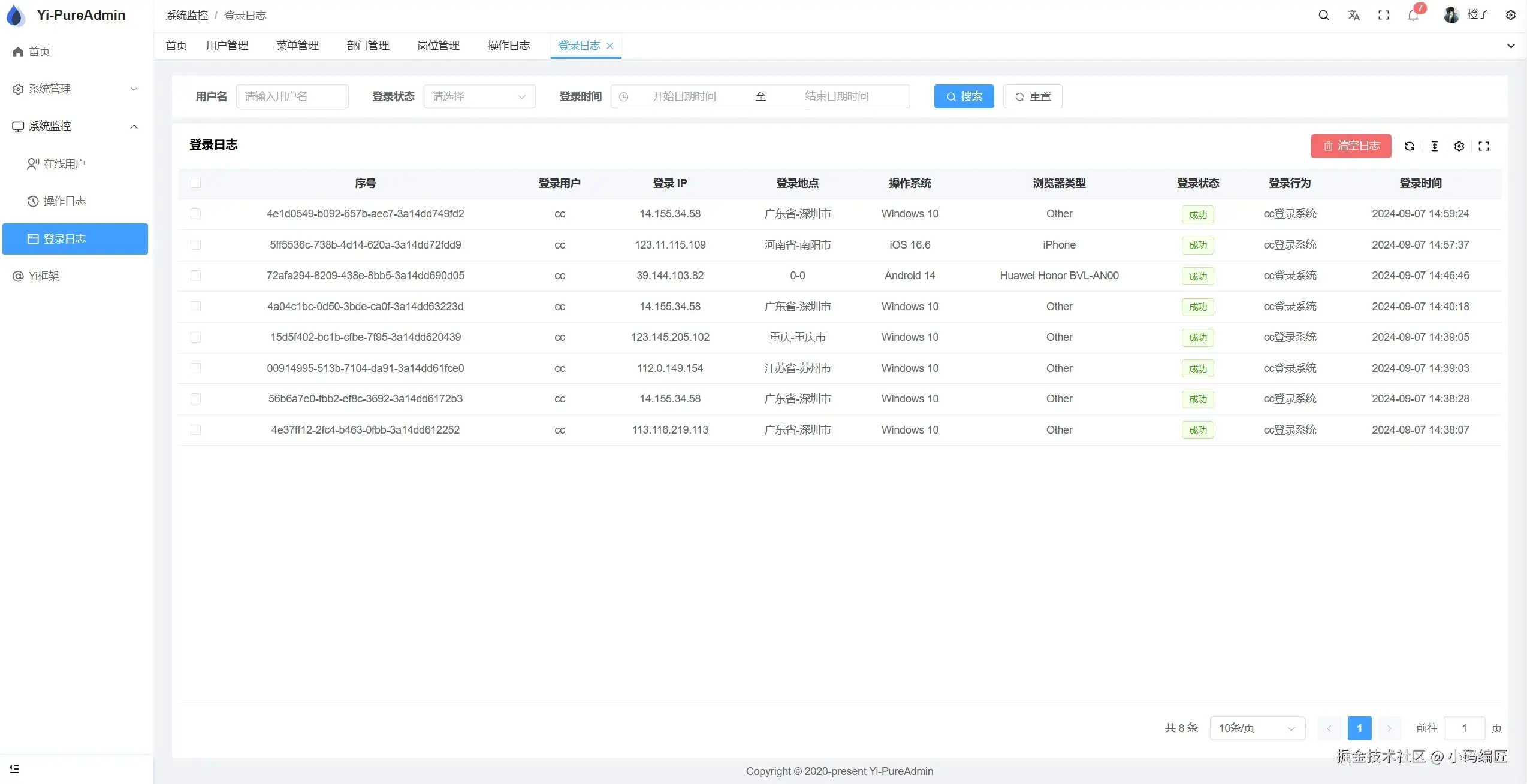
Task: Switch to the 用户管理 tab
Action: (x=227, y=46)
